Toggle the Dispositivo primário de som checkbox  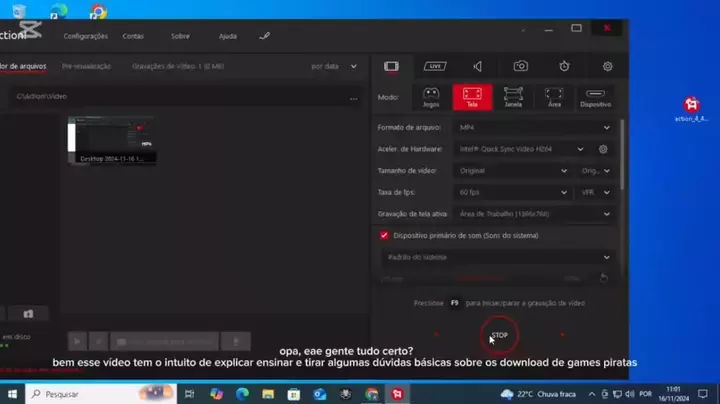pyautogui.click(x=384, y=235)
